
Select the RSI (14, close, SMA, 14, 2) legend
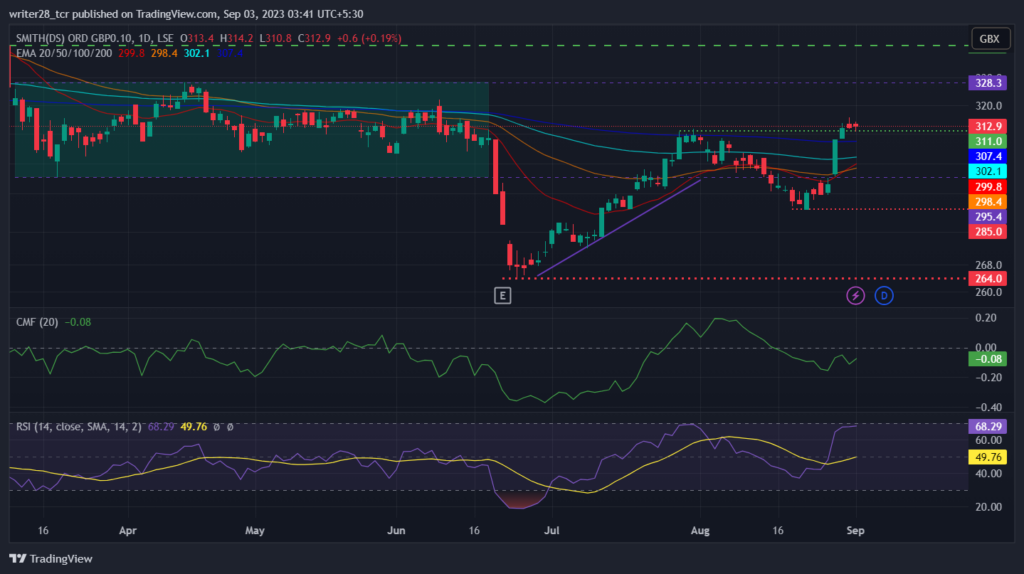[x=79, y=426]
